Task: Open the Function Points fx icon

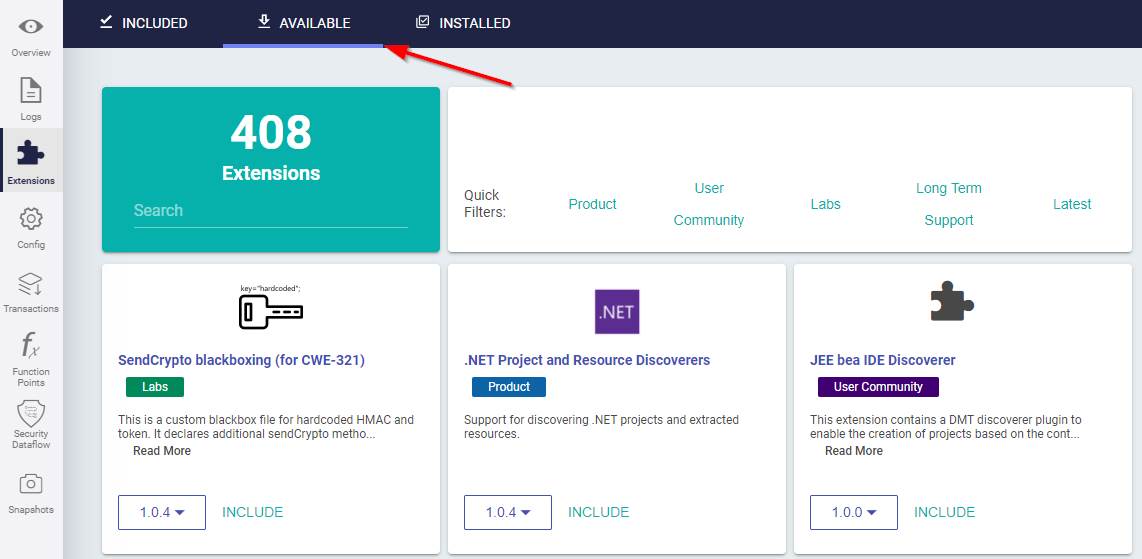Action: 31,347
